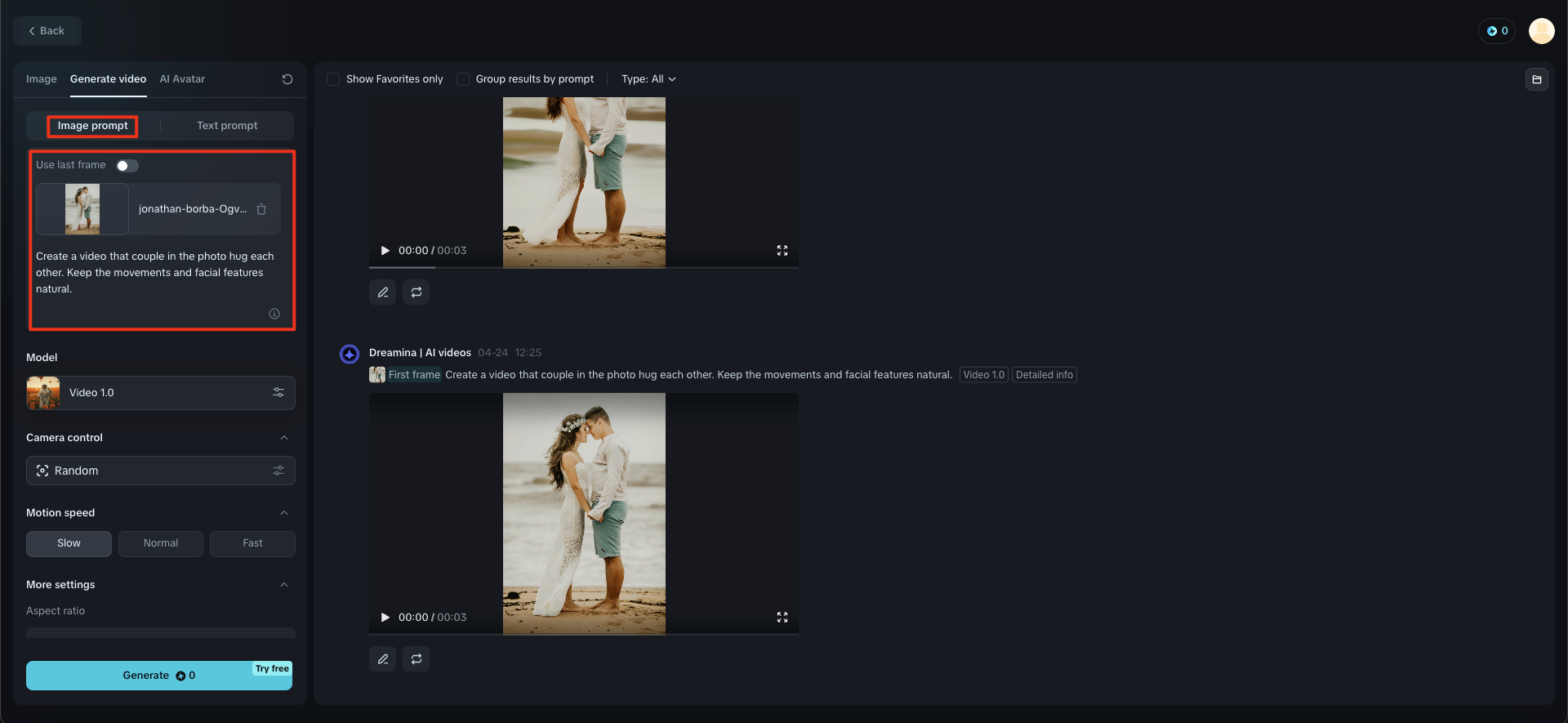This screenshot has width=1568, height=723.
Task: Collapse the Camera control section
Action: 284,438
